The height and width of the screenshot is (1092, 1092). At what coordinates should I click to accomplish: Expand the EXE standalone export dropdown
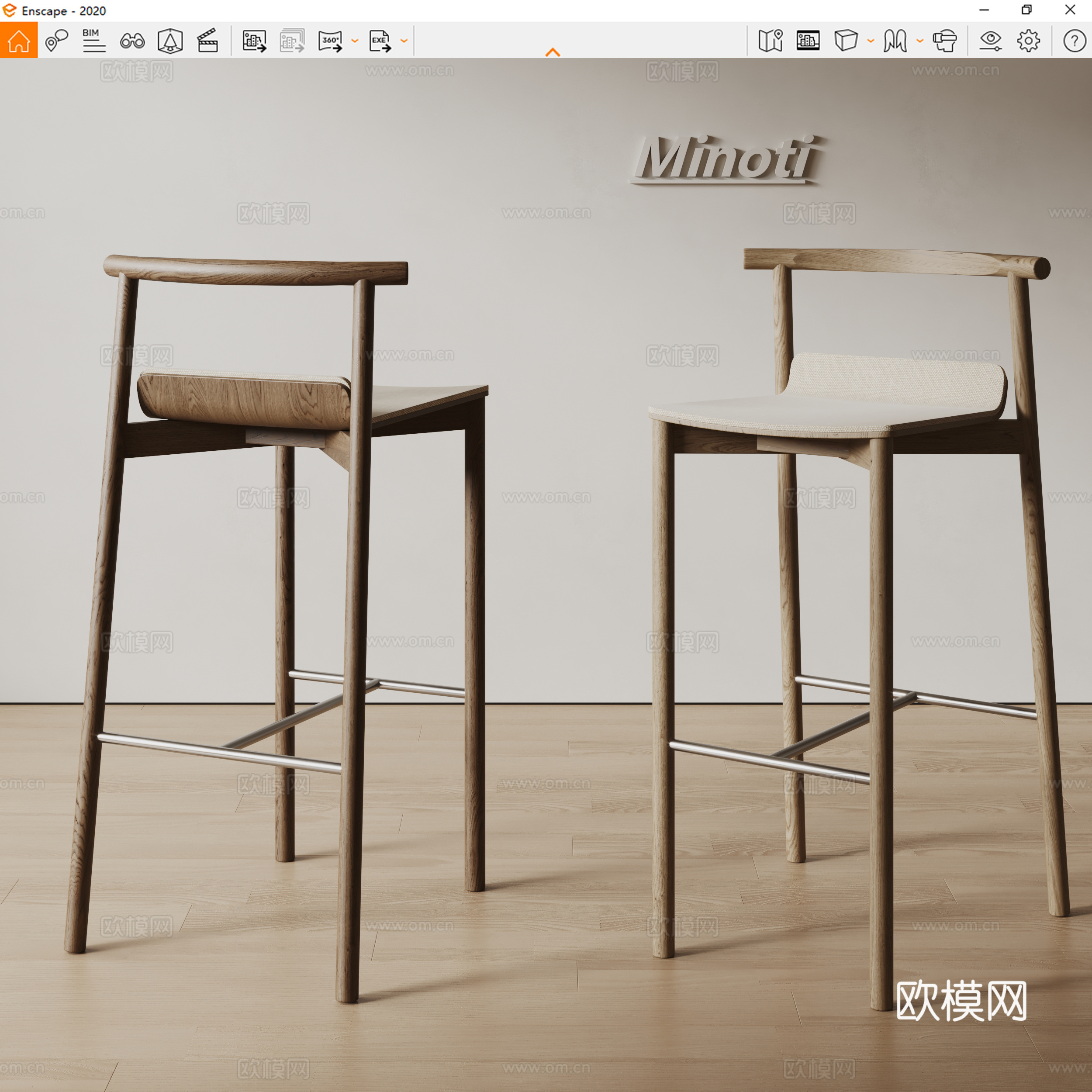(403, 40)
